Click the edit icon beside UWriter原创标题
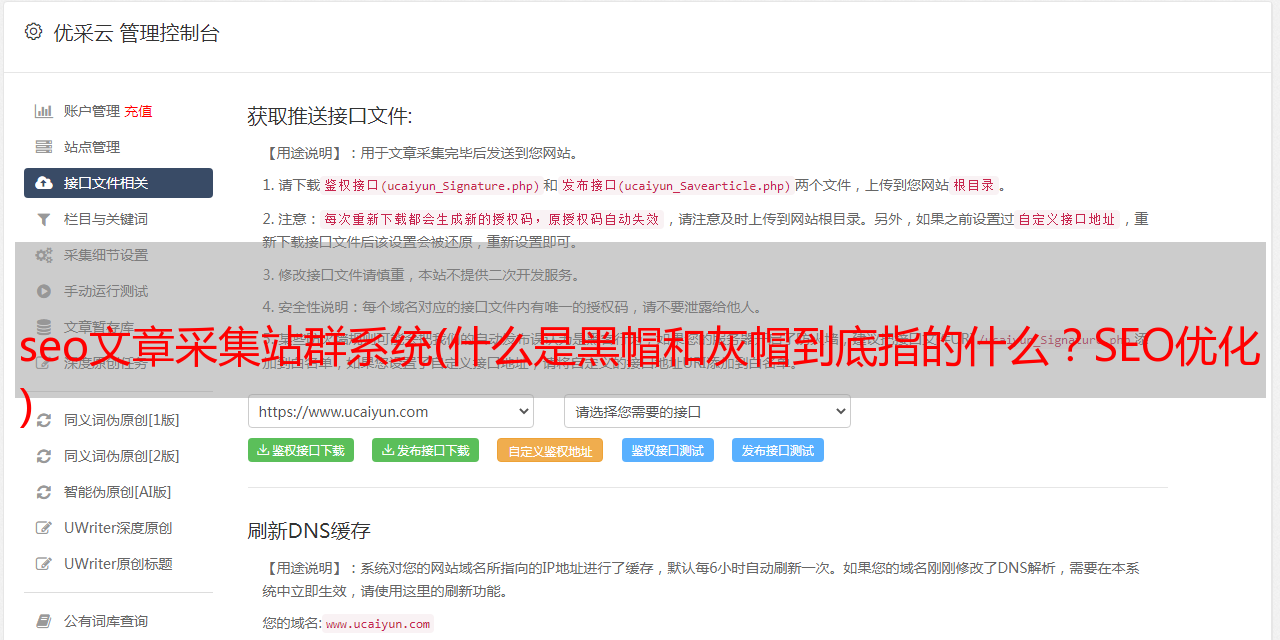This screenshot has height=640, width=1280. pyautogui.click(x=44, y=564)
